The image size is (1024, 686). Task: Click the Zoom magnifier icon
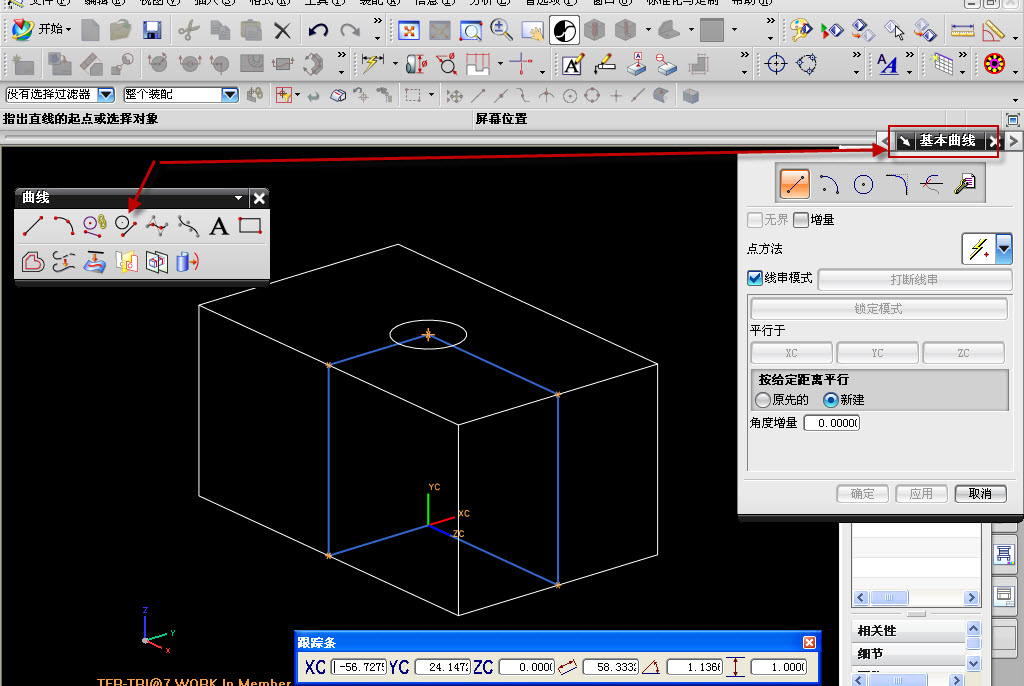[x=501, y=30]
